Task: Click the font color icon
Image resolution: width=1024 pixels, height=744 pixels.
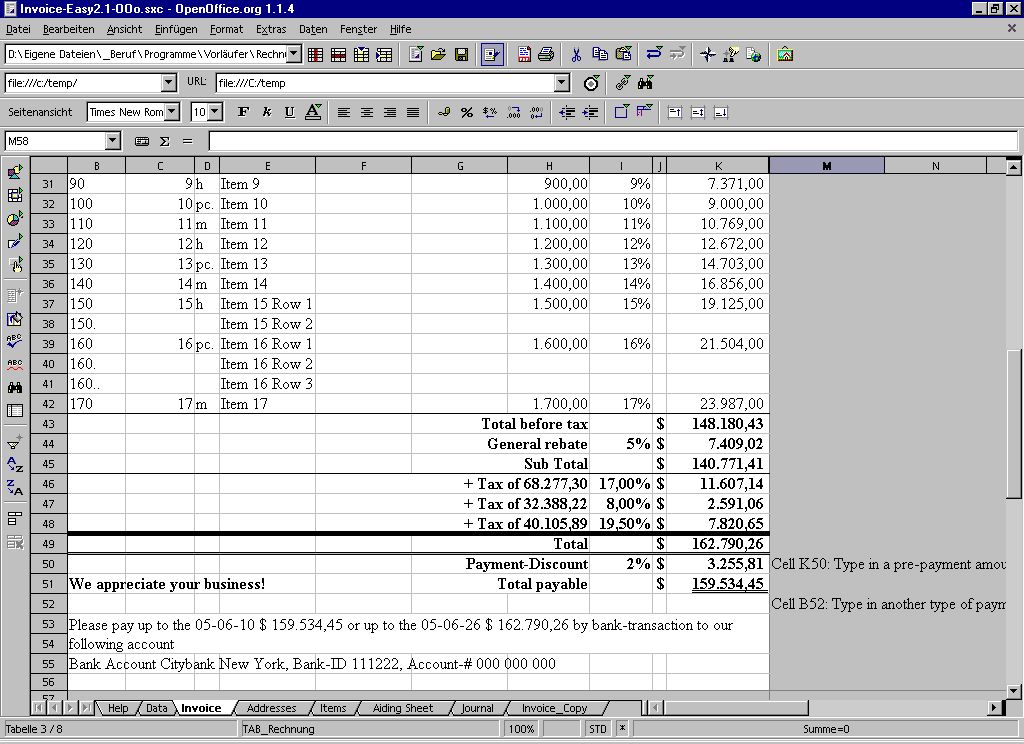Action: [313, 112]
